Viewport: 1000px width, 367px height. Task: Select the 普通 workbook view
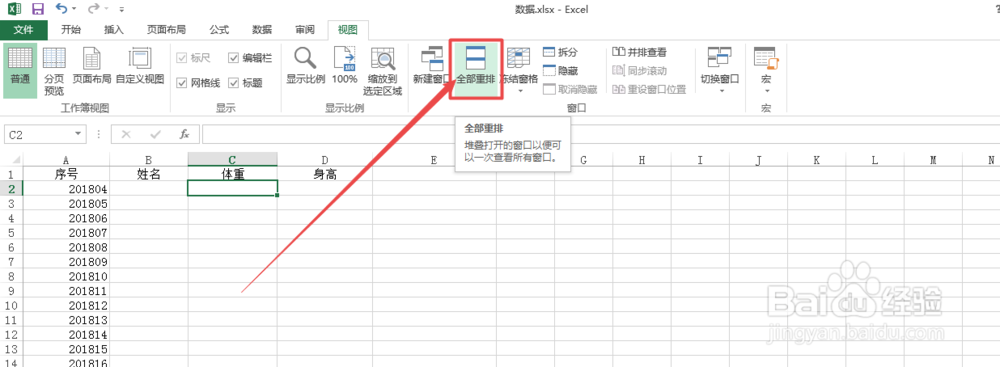pos(20,70)
